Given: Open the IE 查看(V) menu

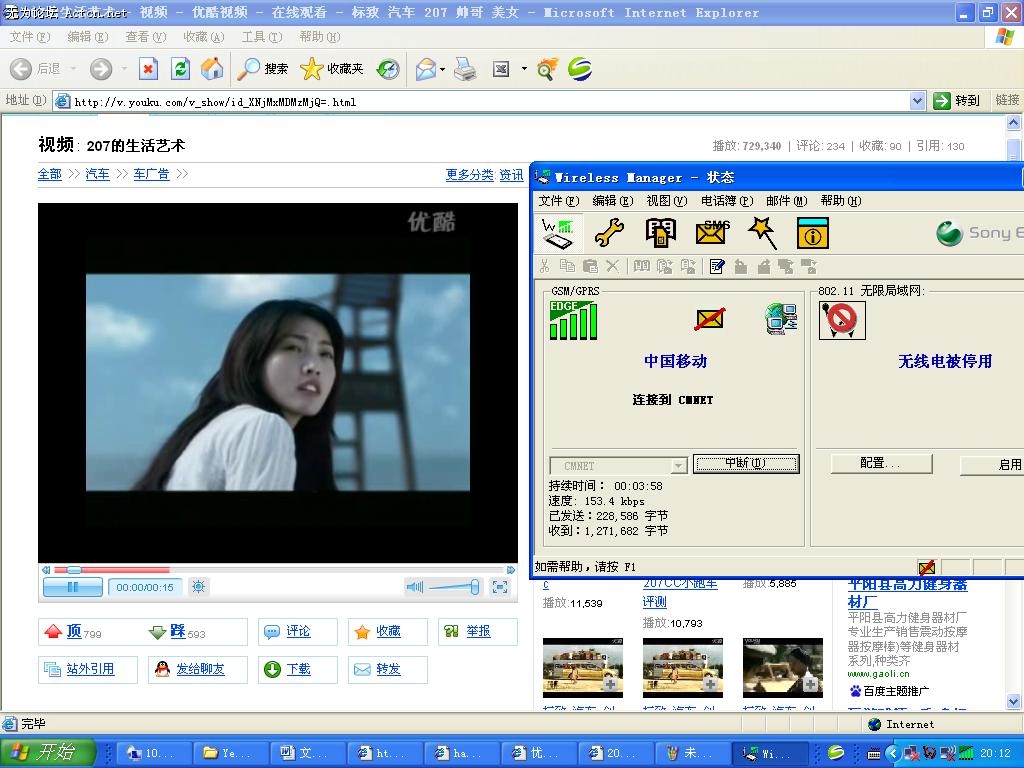Looking at the screenshot, I should [x=146, y=37].
